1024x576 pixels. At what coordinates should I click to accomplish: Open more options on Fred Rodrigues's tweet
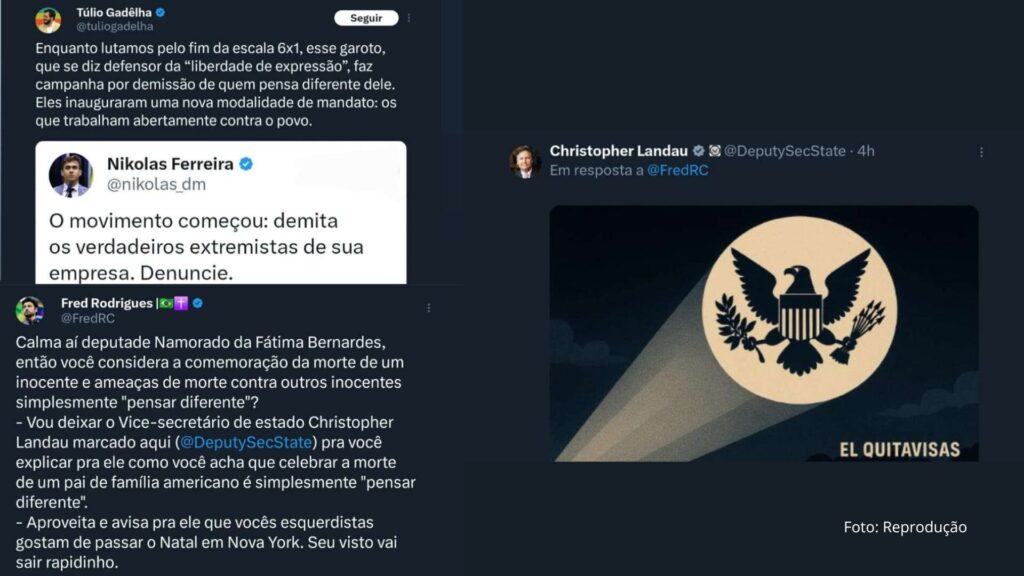428,308
